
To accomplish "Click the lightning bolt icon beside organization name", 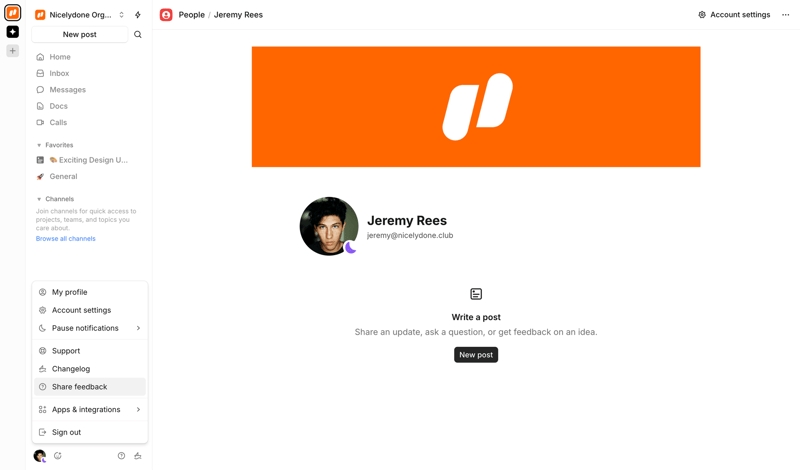I will click(x=138, y=15).
